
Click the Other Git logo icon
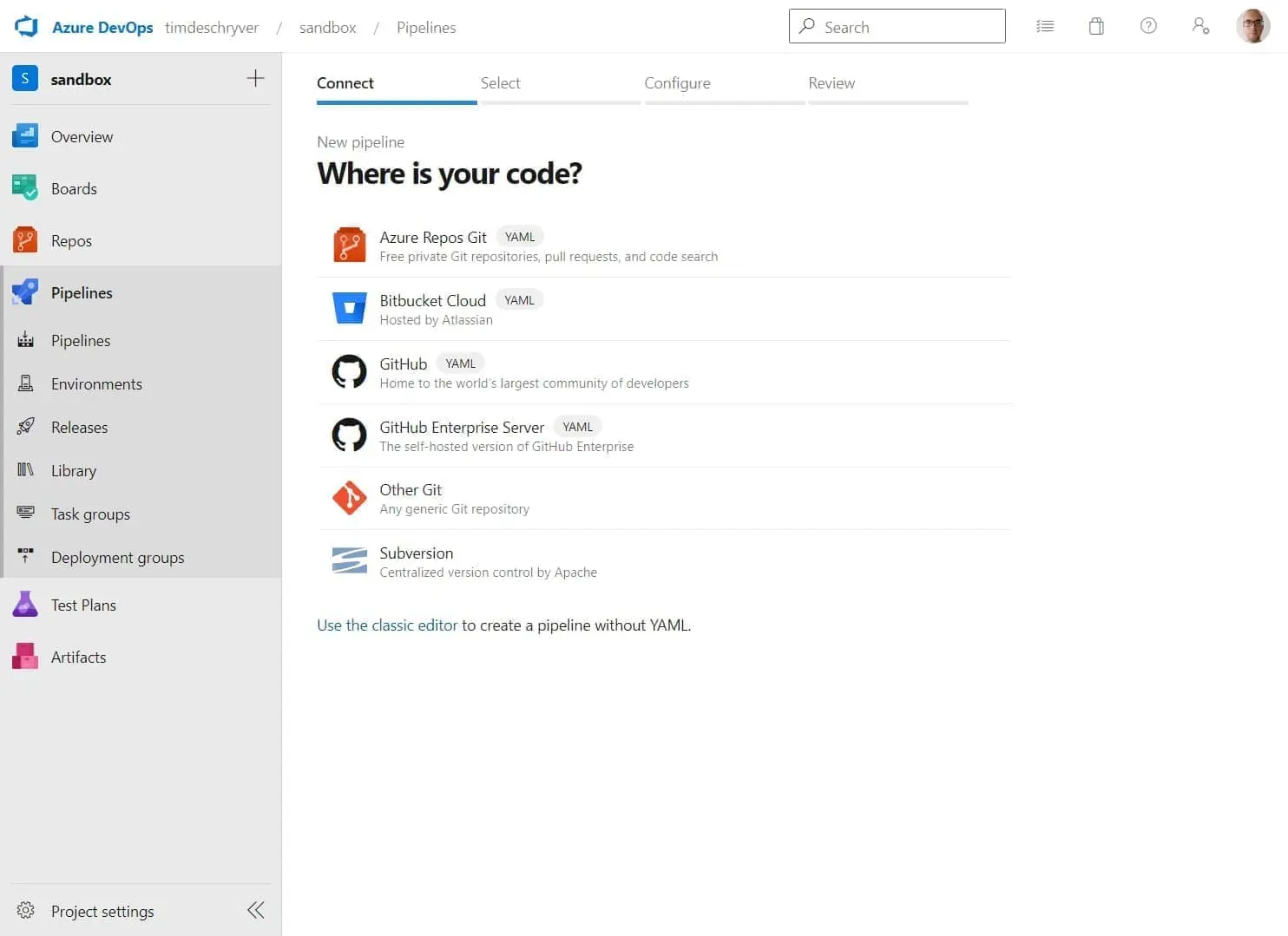[350, 498]
